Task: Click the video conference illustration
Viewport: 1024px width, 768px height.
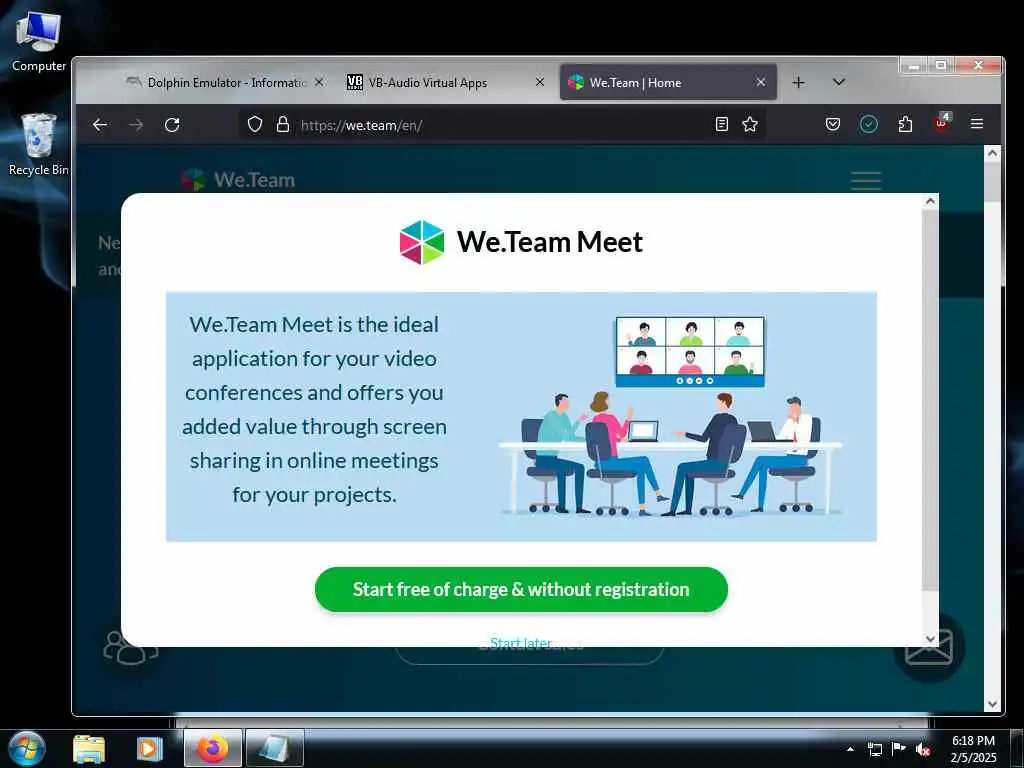Action: click(671, 416)
